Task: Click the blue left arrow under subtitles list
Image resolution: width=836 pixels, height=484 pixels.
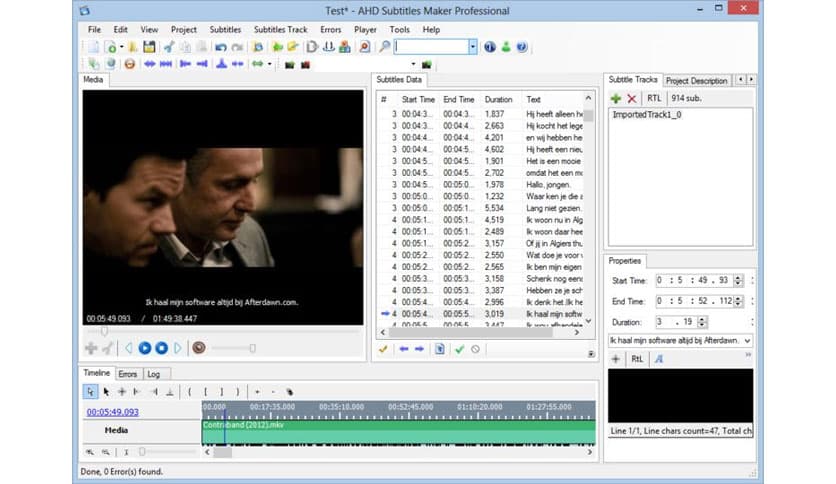Action: tap(404, 349)
